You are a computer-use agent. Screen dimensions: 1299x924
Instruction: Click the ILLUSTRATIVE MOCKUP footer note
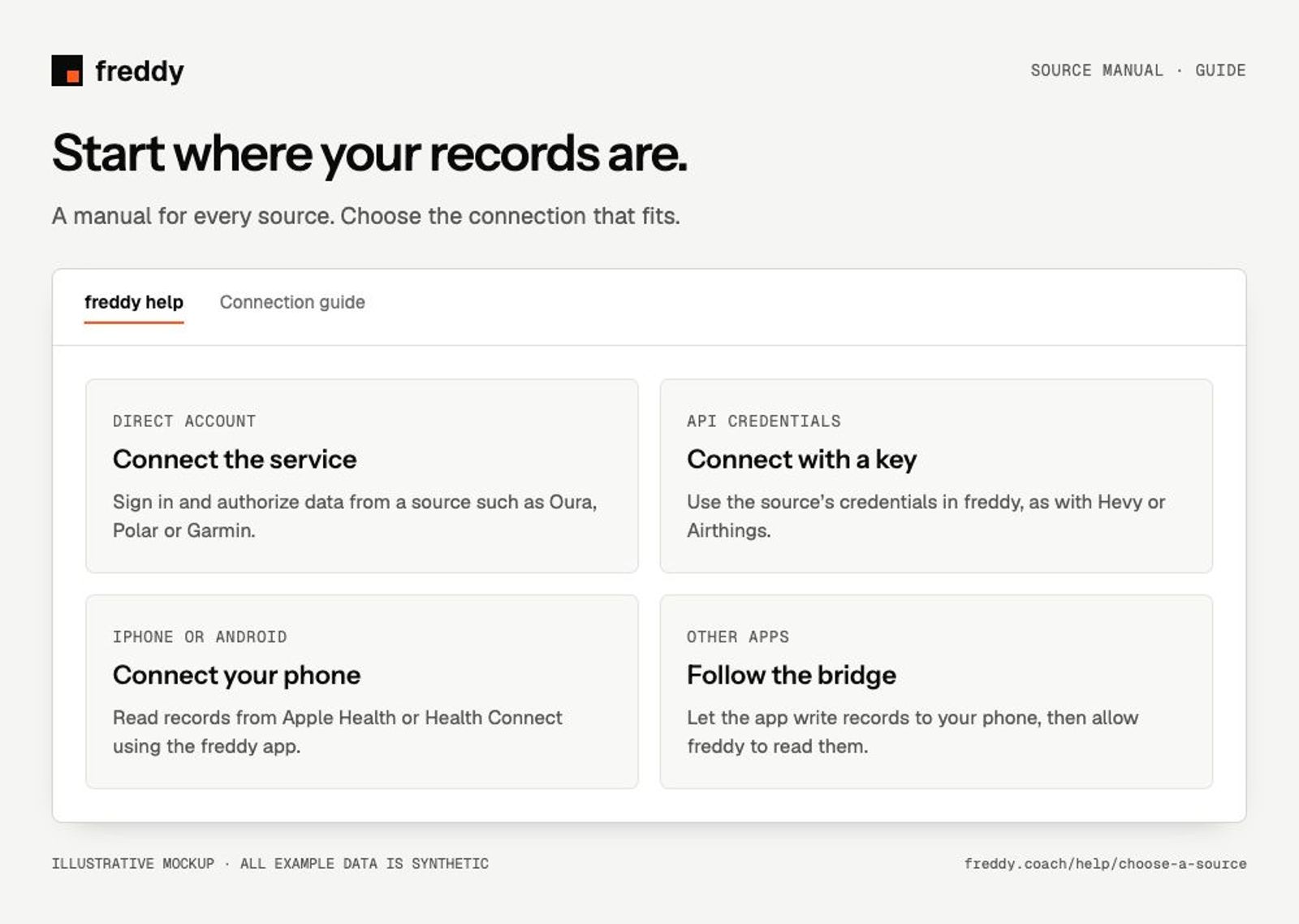pos(270,864)
